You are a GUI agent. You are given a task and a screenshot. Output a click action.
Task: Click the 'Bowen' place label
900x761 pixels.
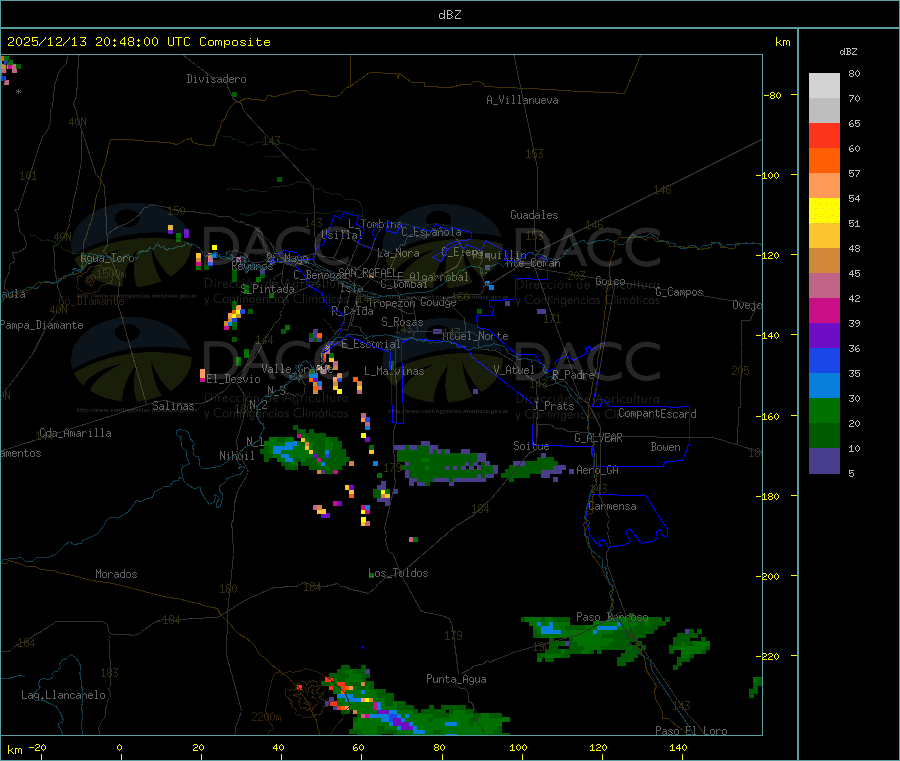pos(666,447)
